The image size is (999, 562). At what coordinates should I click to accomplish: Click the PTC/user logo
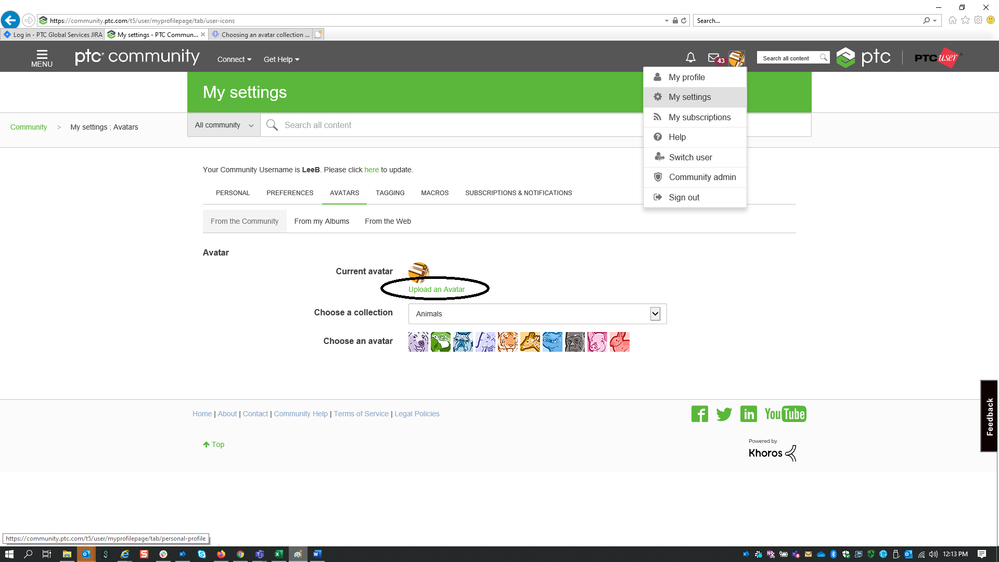click(936, 57)
